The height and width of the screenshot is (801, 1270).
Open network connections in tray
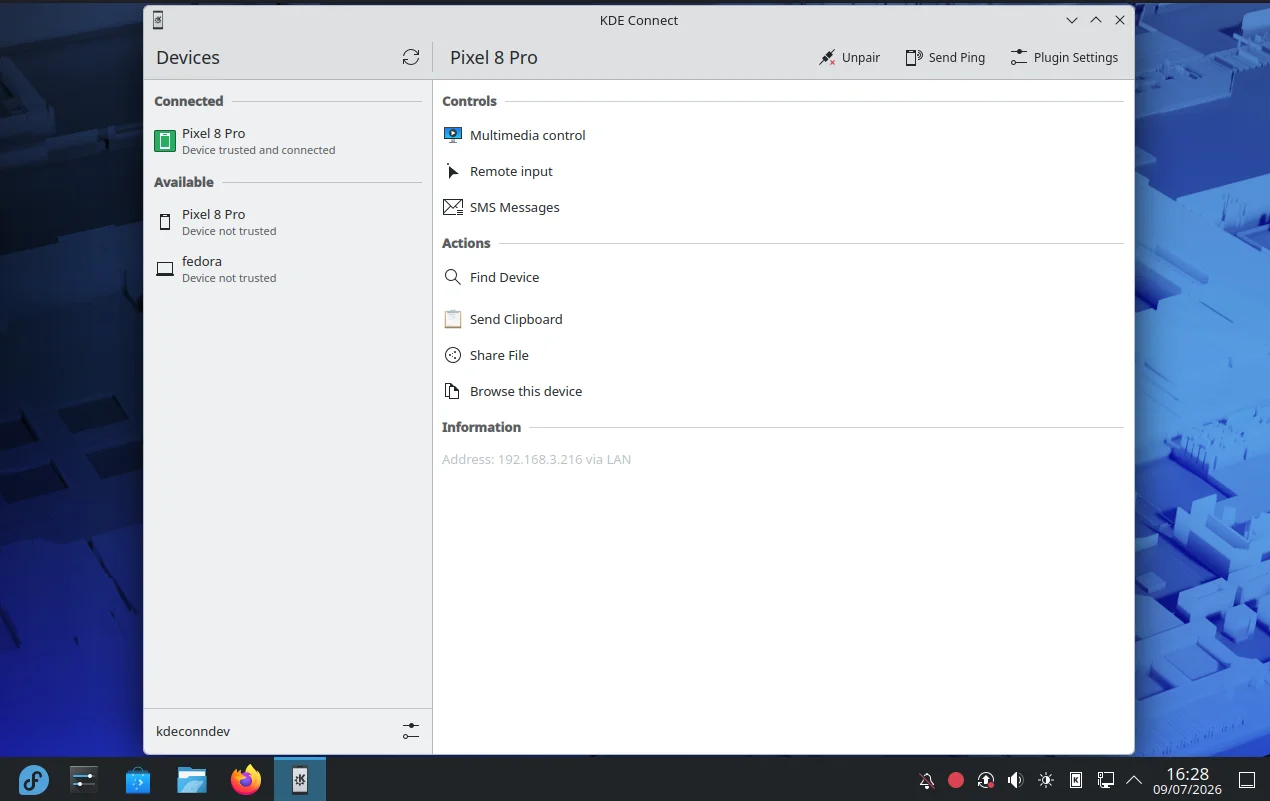tap(1106, 780)
